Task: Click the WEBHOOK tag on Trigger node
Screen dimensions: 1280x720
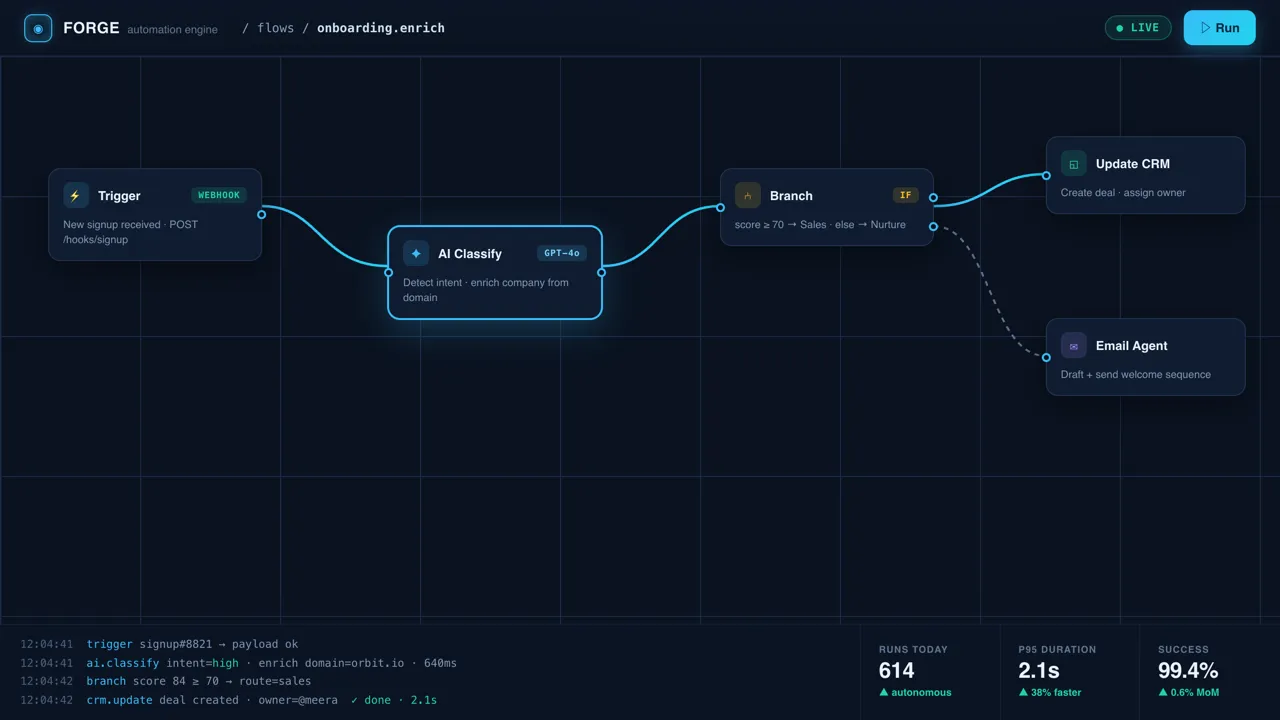Action: (x=219, y=195)
